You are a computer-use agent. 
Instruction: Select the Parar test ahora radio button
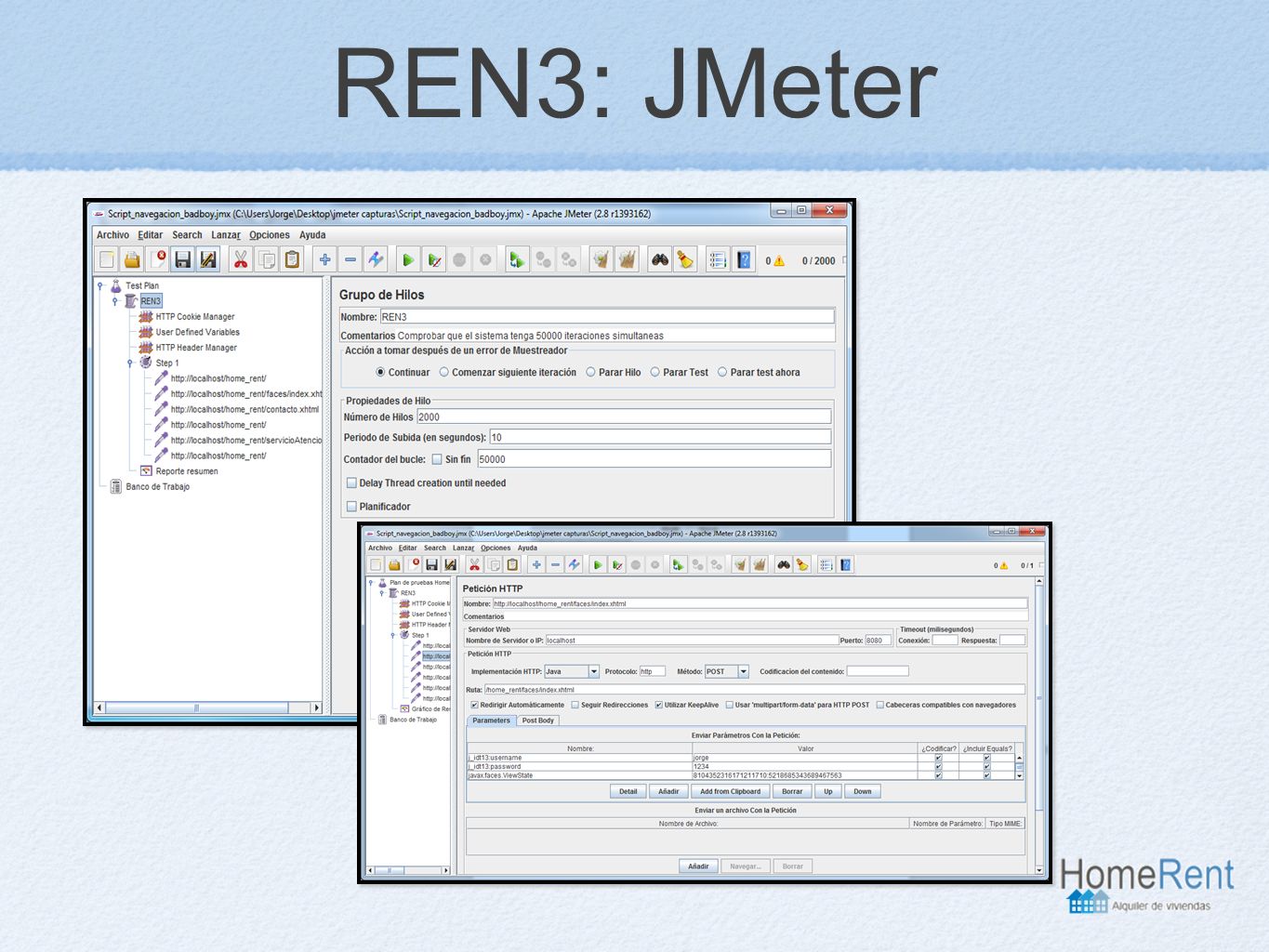point(722,372)
